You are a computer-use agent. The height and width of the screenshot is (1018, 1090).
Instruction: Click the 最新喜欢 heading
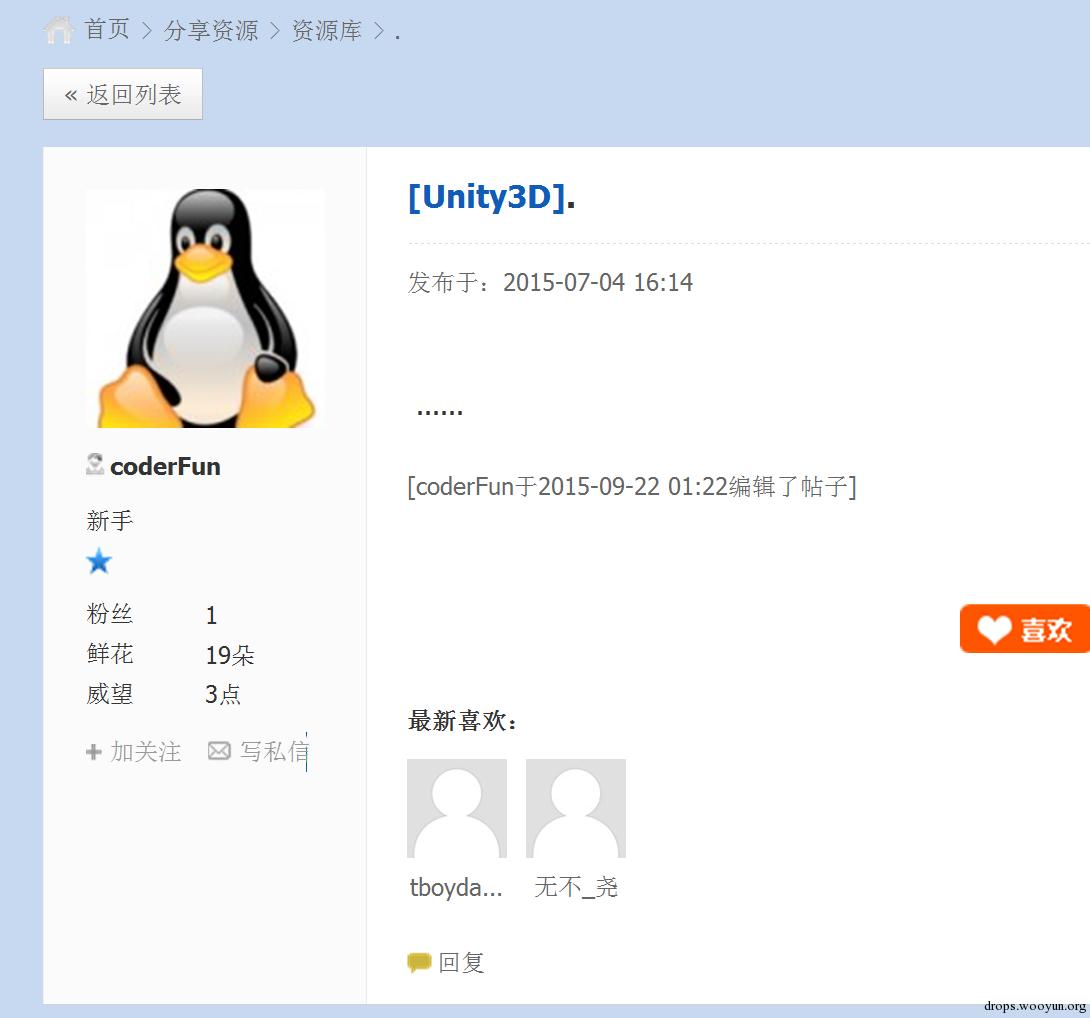pyautogui.click(x=462, y=721)
